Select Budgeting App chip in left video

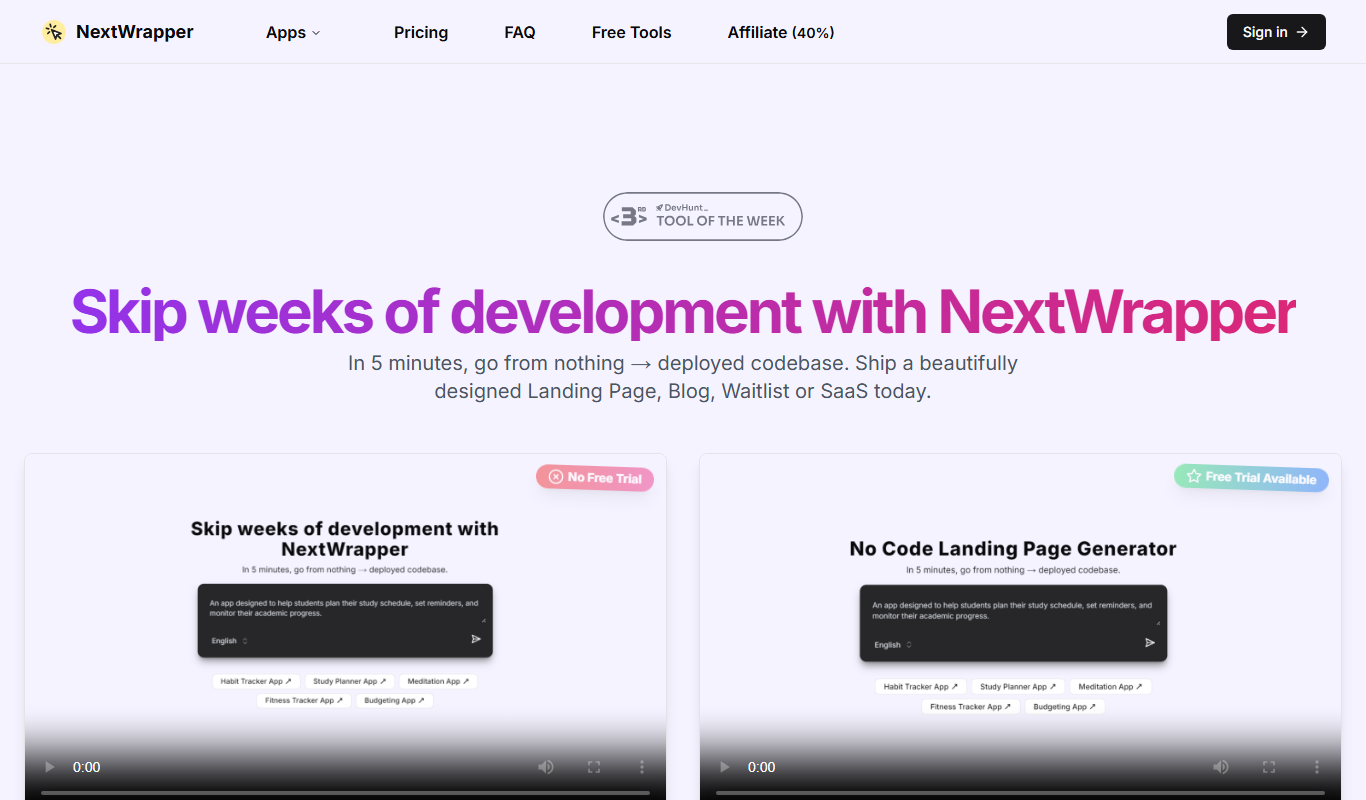[x=394, y=700]
